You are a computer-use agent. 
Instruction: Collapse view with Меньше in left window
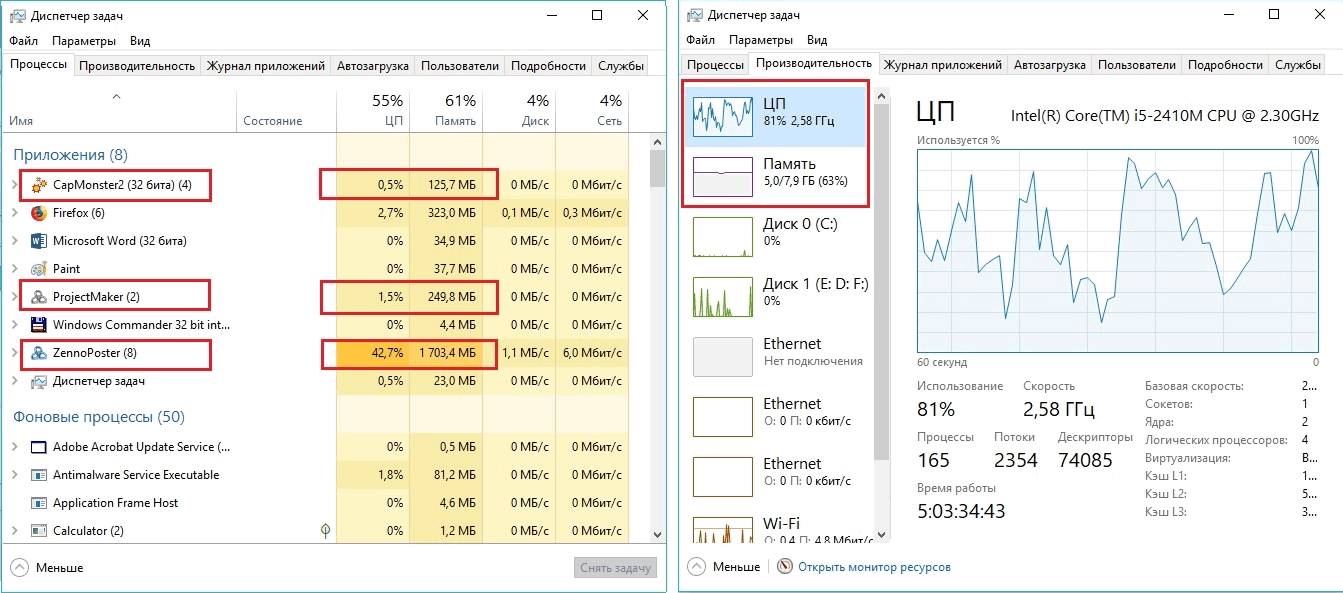[x=47, y=567]
